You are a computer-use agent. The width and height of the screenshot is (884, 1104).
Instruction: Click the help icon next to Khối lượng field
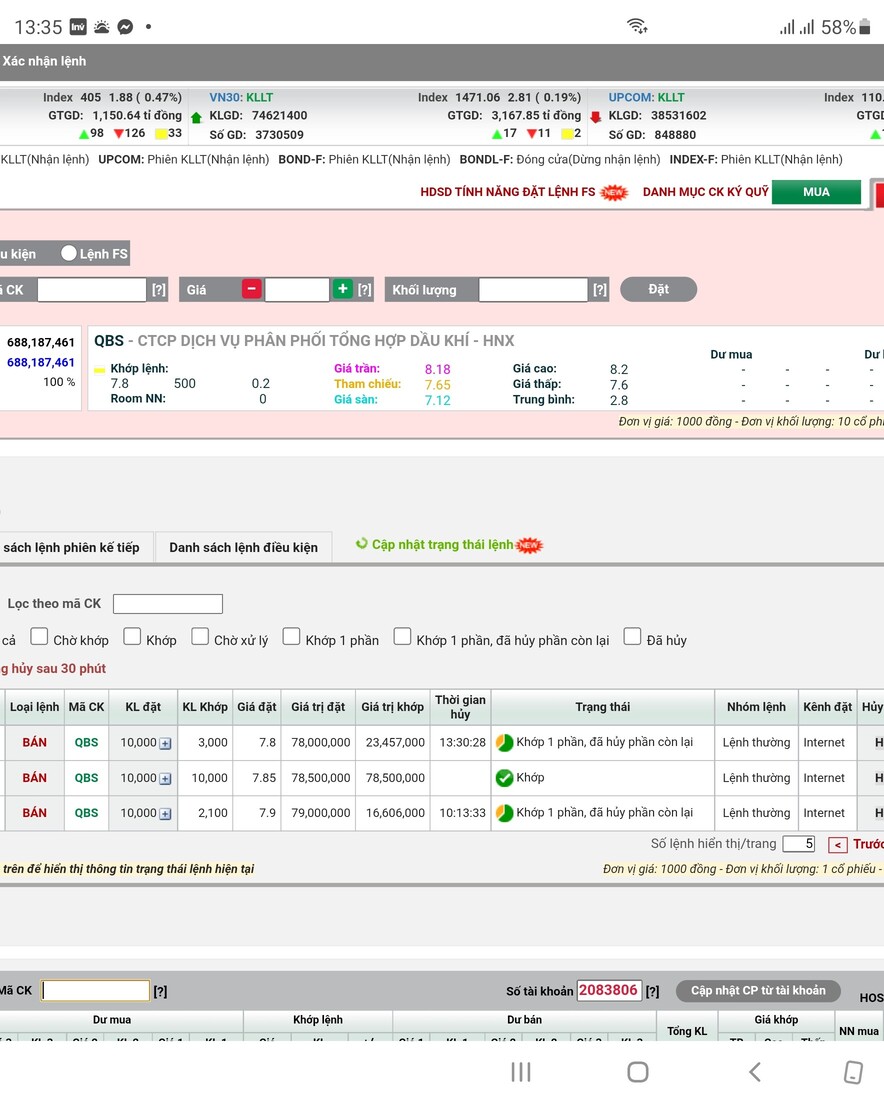600,290
